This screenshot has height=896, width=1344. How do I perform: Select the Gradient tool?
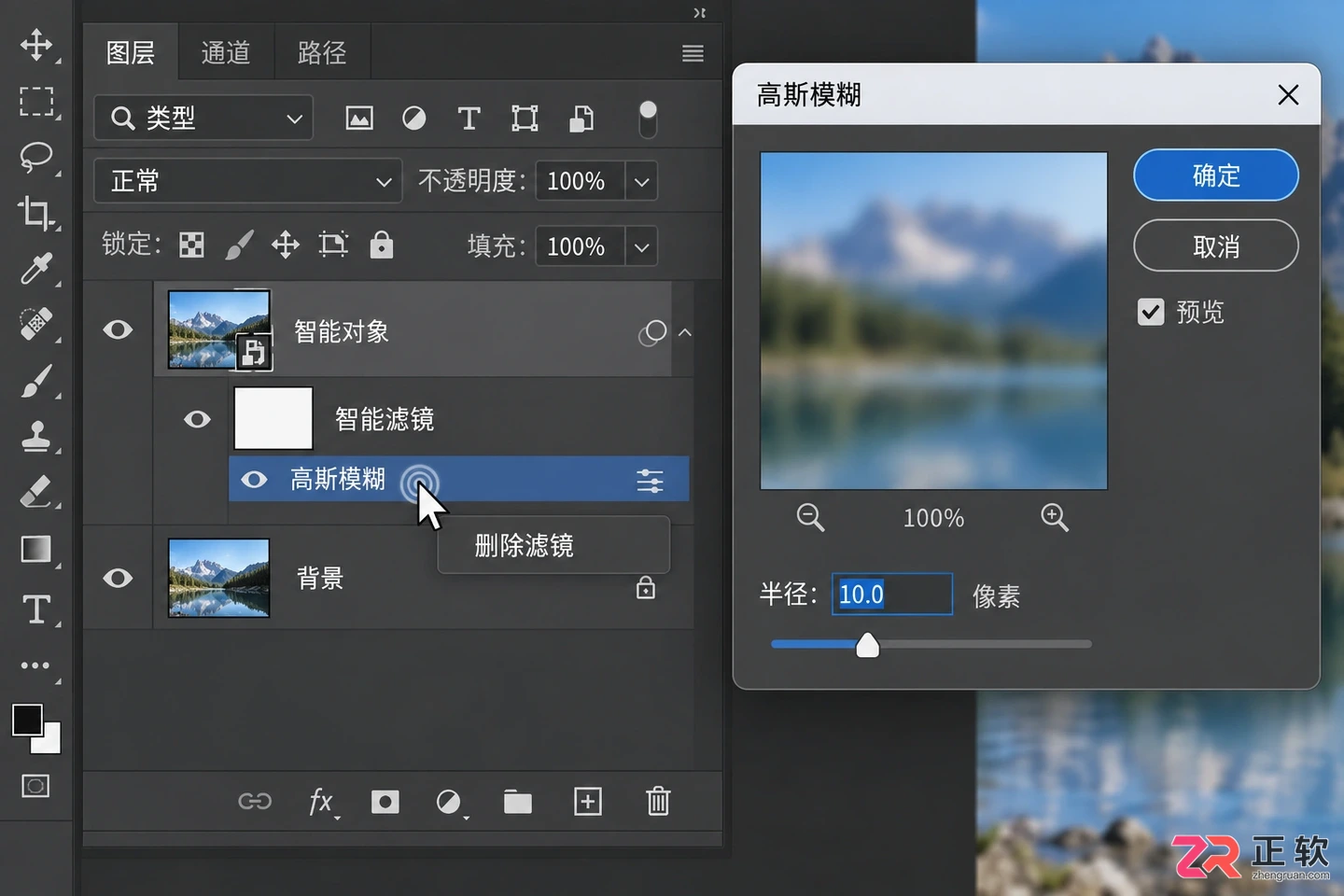[36, 549]
